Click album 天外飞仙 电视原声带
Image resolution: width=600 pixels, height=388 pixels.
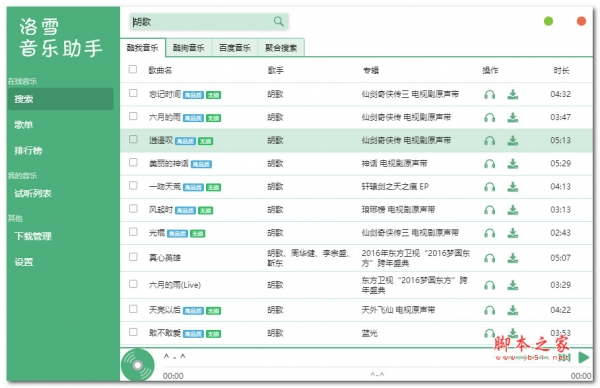398,310
